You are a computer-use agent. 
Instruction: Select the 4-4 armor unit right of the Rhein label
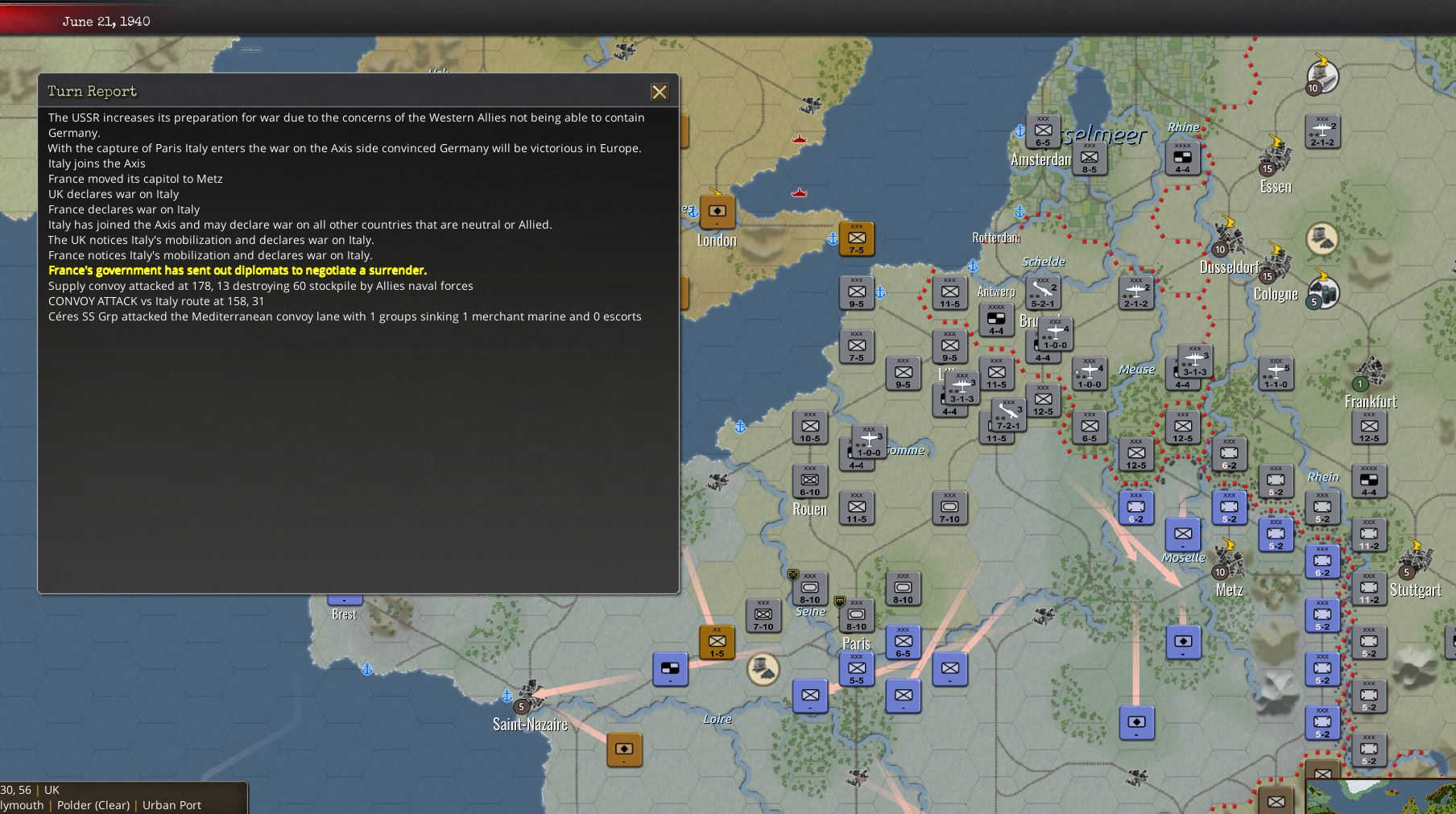point(1369,481)
